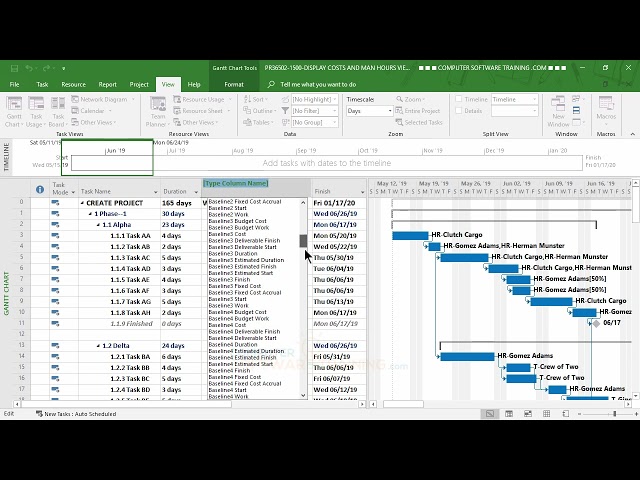Switch to Team Planner view in status bar
This screenshot has height=480, width=640.
tap(528, 414)
